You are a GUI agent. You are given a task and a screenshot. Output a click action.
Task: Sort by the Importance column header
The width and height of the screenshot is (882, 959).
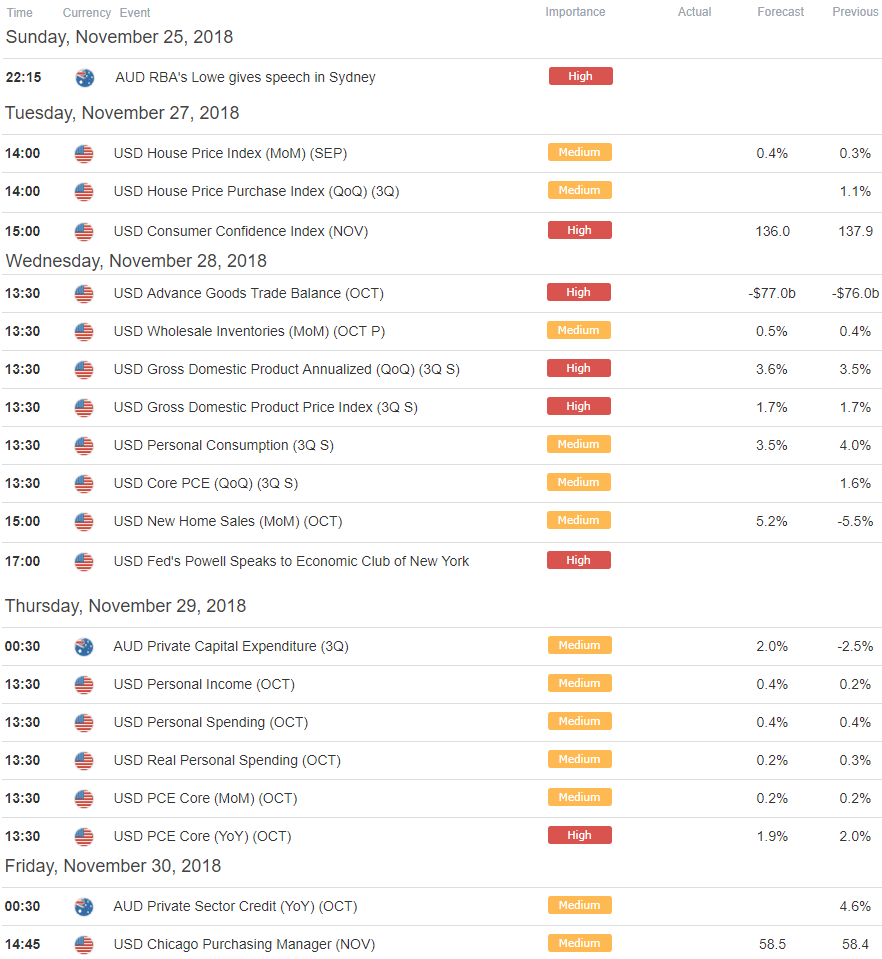575,12
